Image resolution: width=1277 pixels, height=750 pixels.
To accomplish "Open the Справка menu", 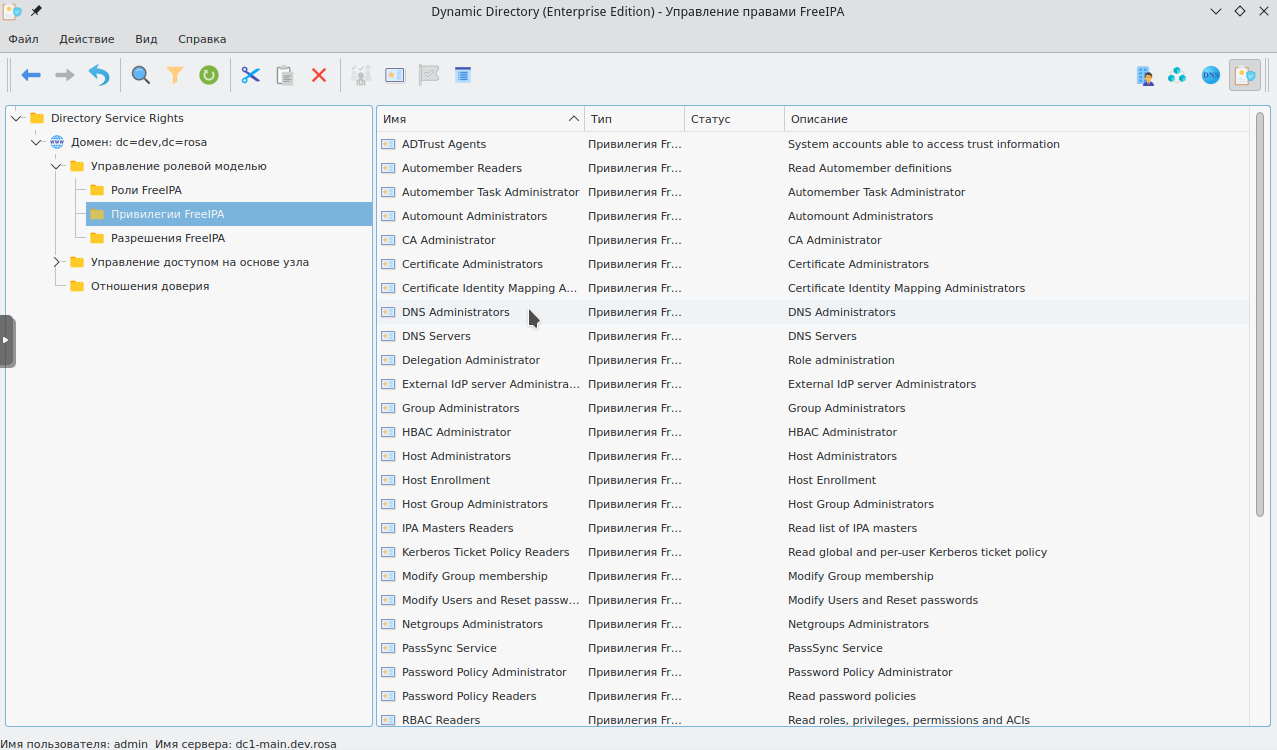I will (202, 39).
